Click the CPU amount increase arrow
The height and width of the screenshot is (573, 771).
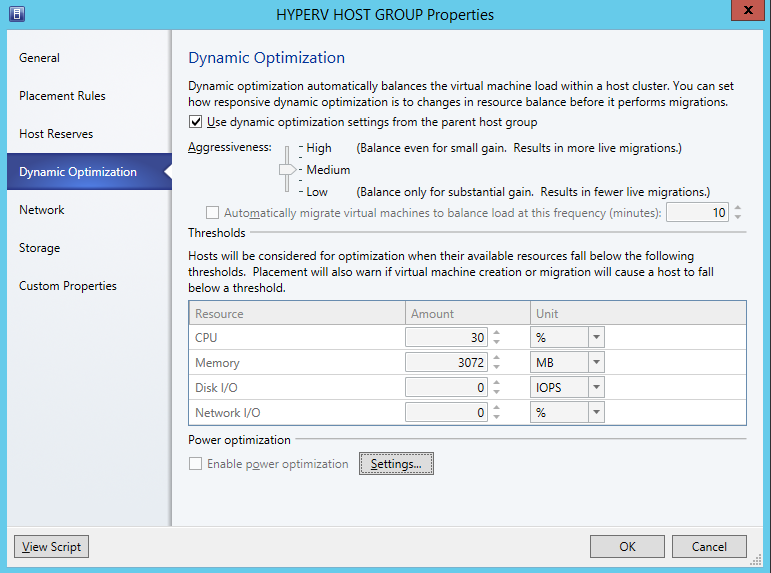(497, 333)
